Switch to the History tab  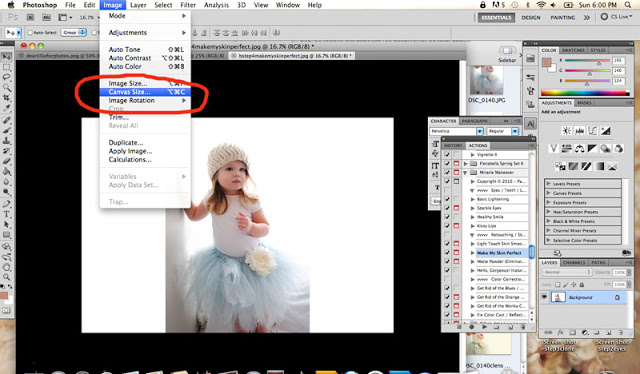453,145
